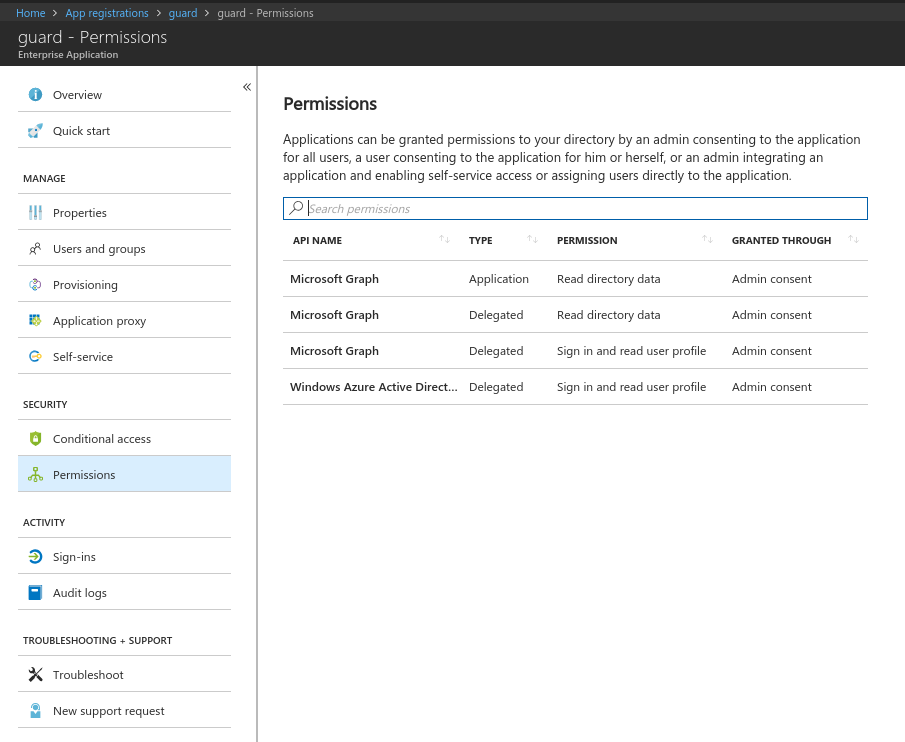The width and height of the screenshot is (905, 742).
Task: Click Admin consent in Windows Azure row
Action: 772,387
